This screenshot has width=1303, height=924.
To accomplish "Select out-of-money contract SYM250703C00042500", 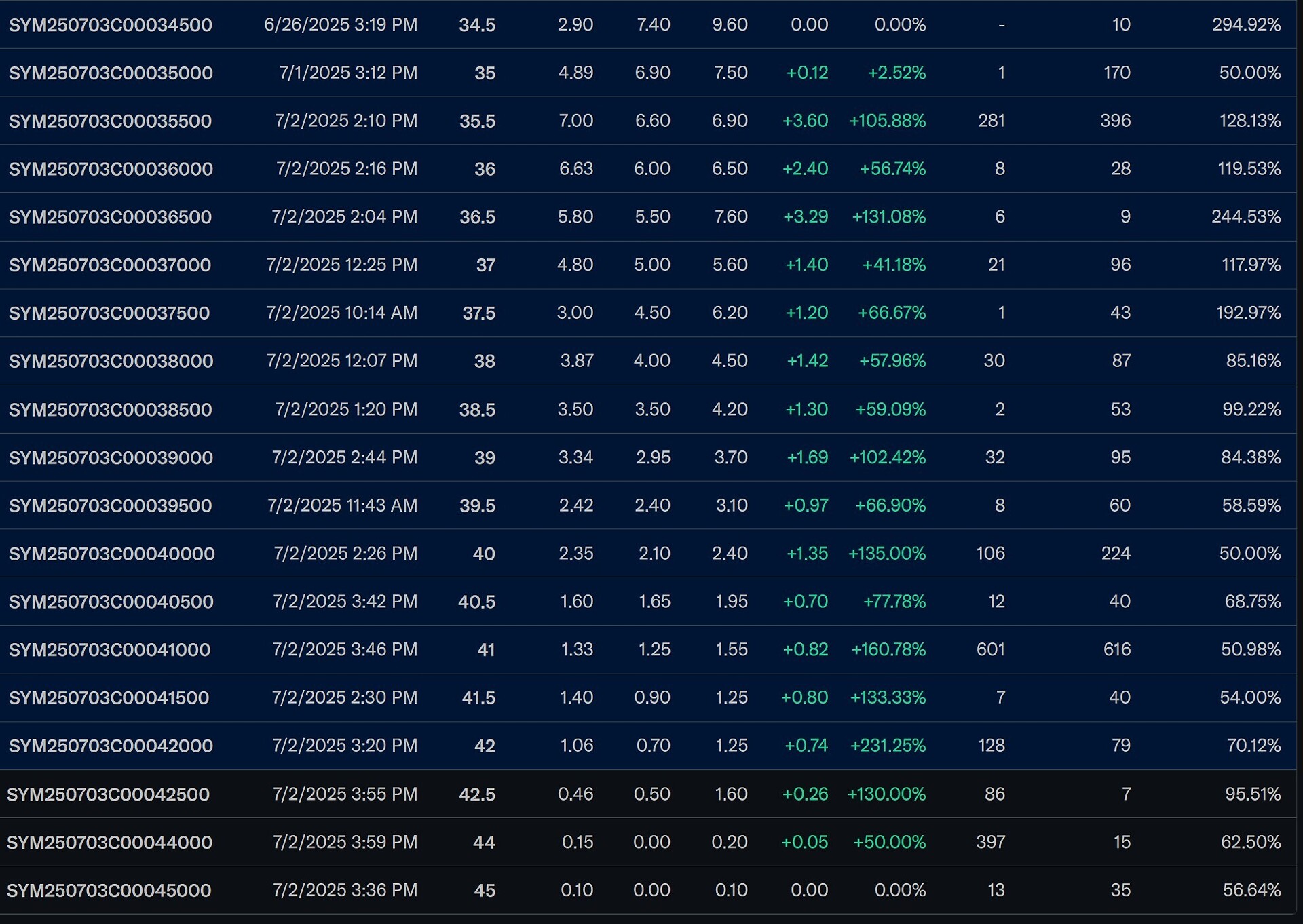I will coord(108,794).
